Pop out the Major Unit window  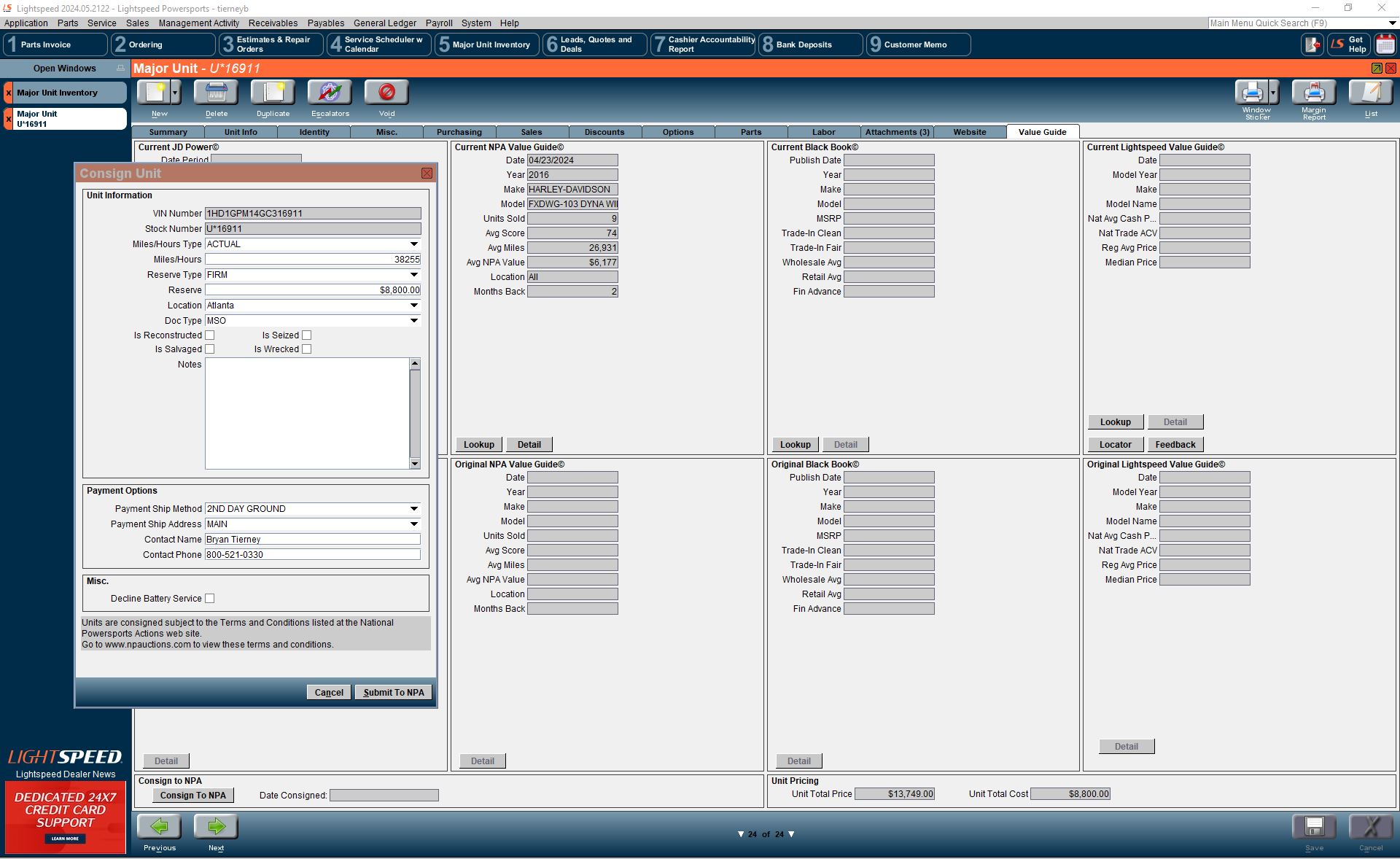click(x=1377, y=69)
